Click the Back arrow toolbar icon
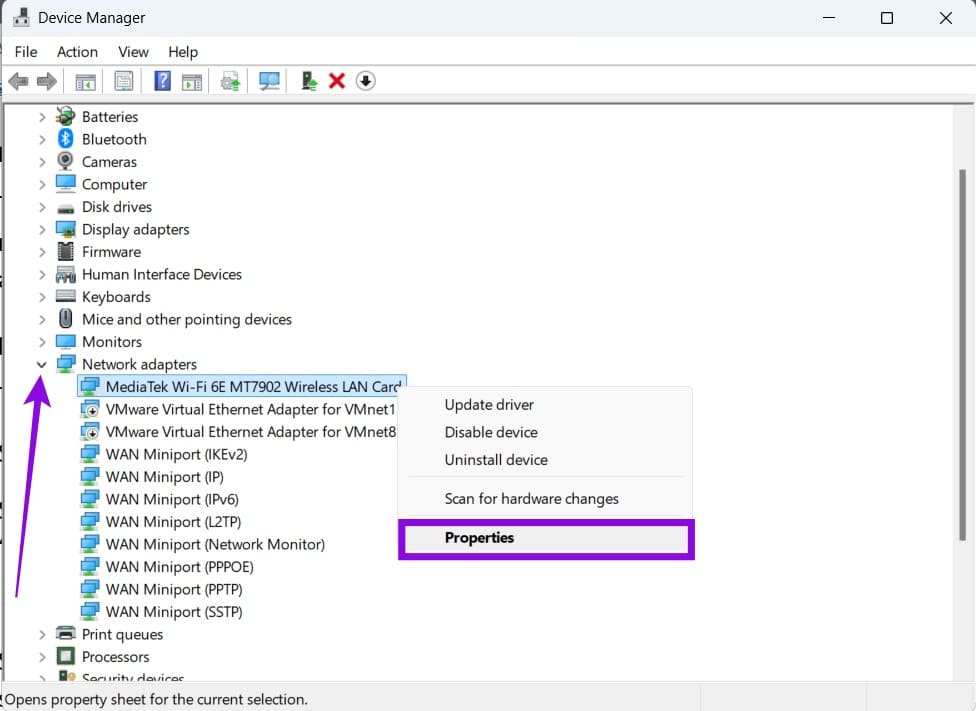The width and height of the screenshot is (976, 711). (18, 81)
